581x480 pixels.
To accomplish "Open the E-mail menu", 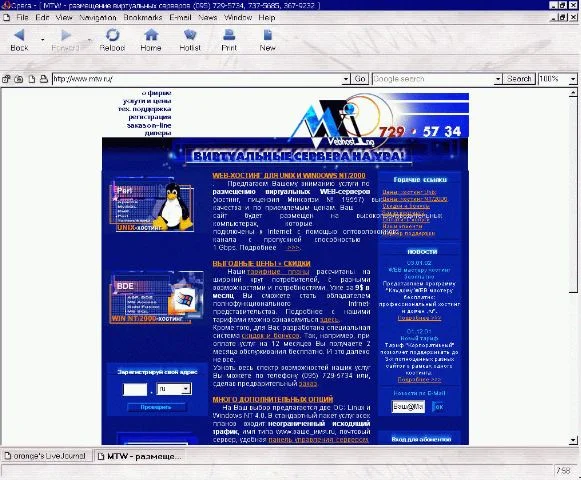I will 180,17.
